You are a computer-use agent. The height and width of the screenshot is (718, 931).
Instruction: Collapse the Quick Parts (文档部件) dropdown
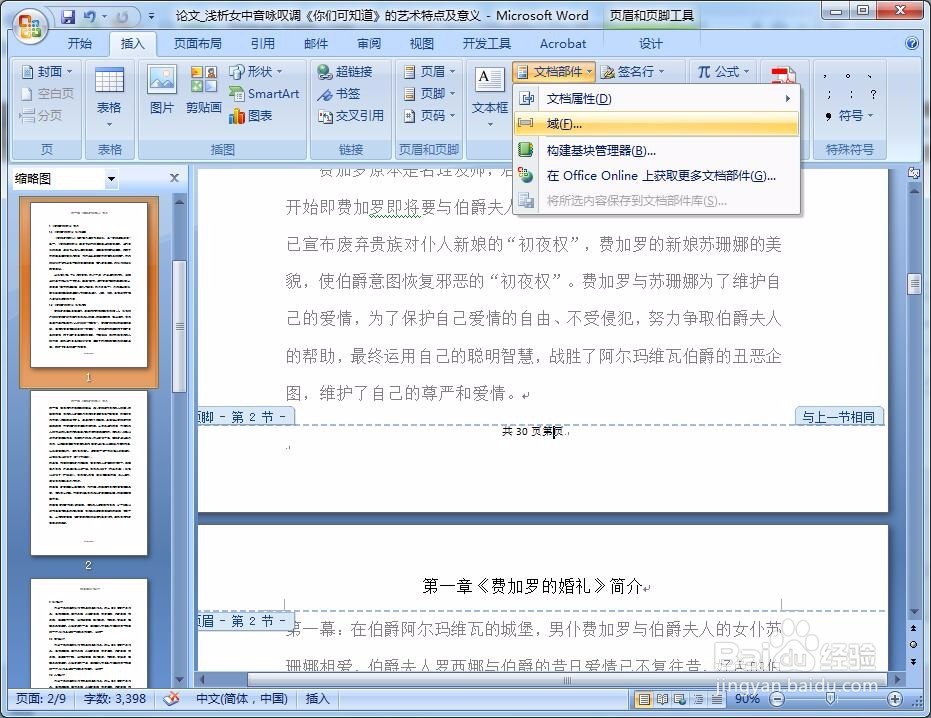(x=553, y=72)
